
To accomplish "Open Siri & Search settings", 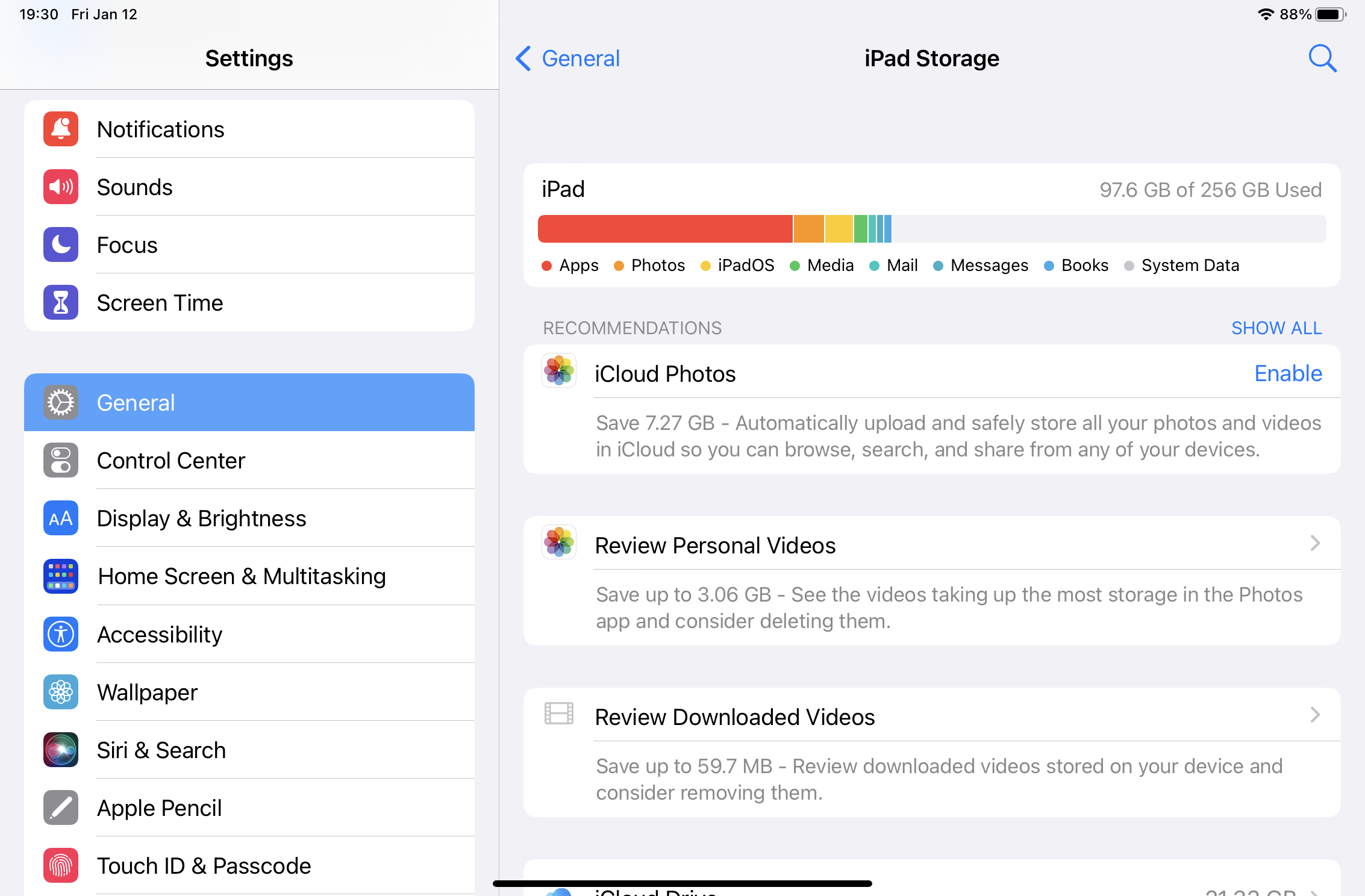I will pos(249,750).
